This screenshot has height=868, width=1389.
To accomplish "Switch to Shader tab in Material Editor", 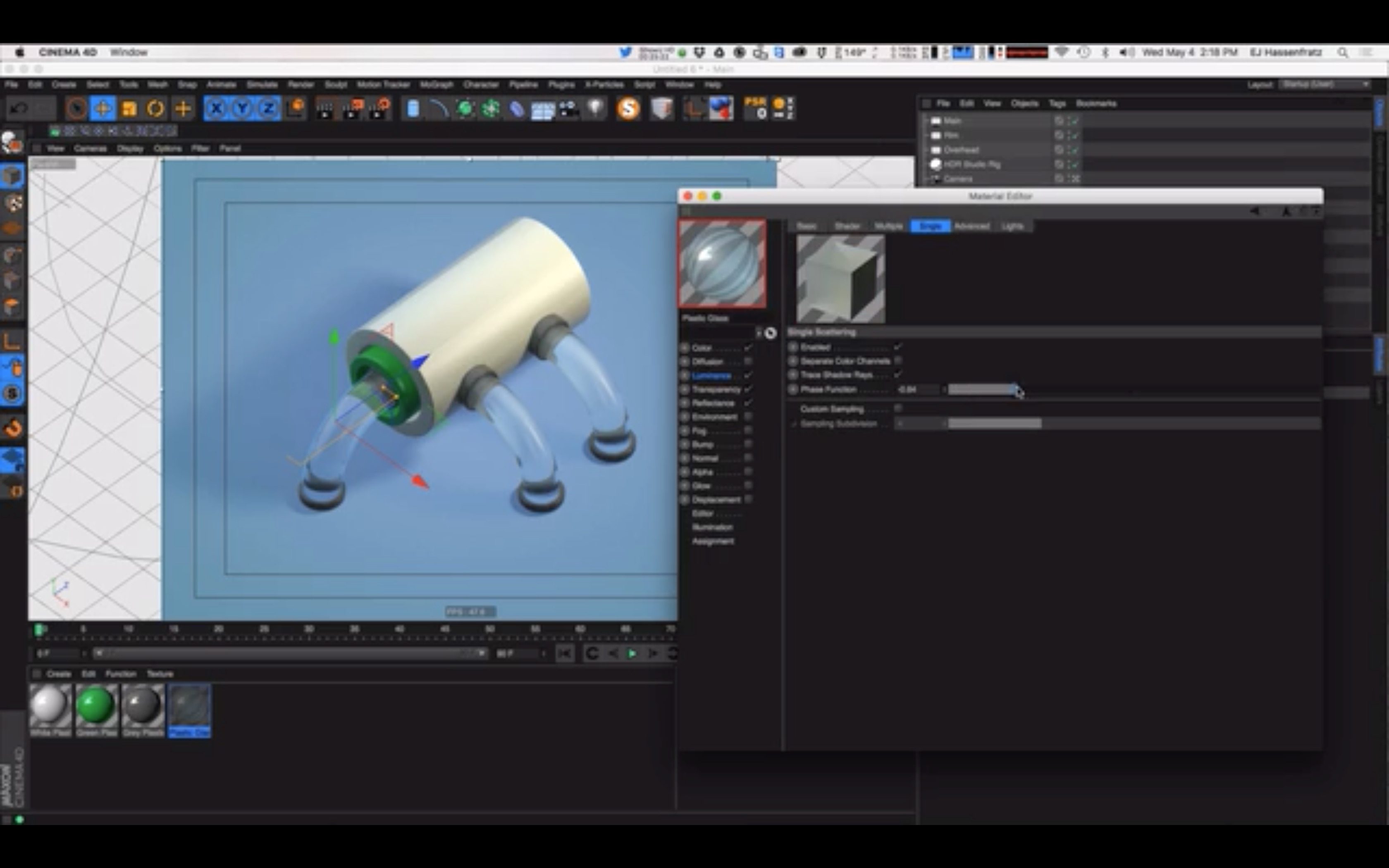I will [x=847, y=226].
